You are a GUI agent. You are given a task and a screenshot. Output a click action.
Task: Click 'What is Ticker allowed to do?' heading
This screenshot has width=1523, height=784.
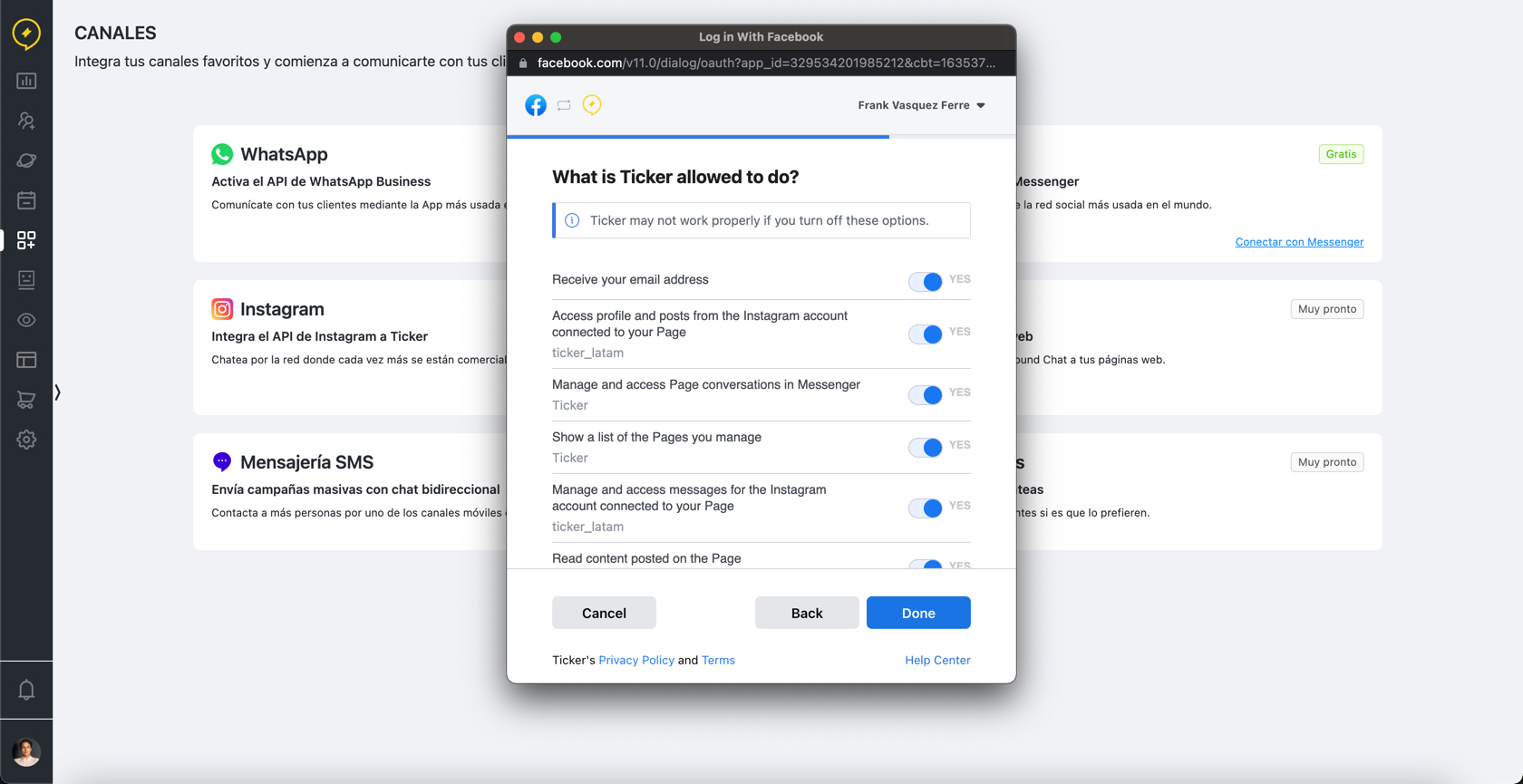click(675, 177)
